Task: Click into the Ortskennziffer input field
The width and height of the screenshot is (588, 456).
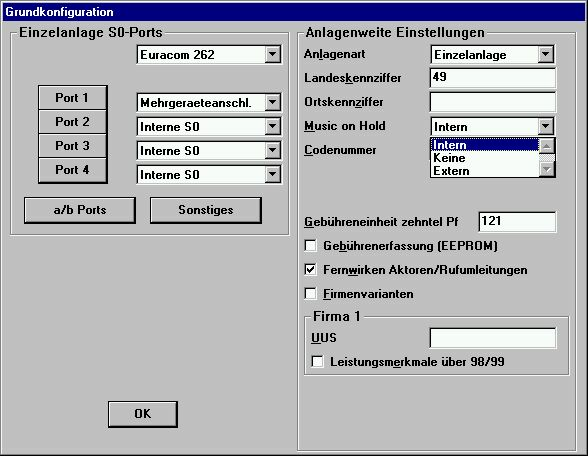Action: (493, 102)
